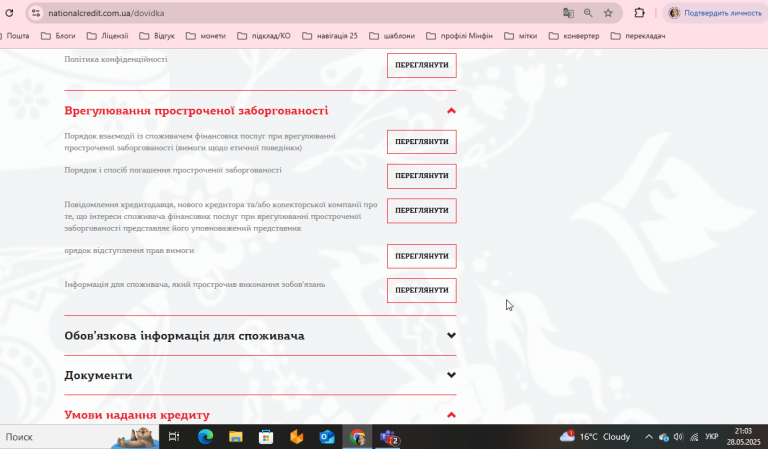Open the профілі Мінфін bookmarks folder
The height and width of the screenshot is (449, 768).
pos(459,36)
